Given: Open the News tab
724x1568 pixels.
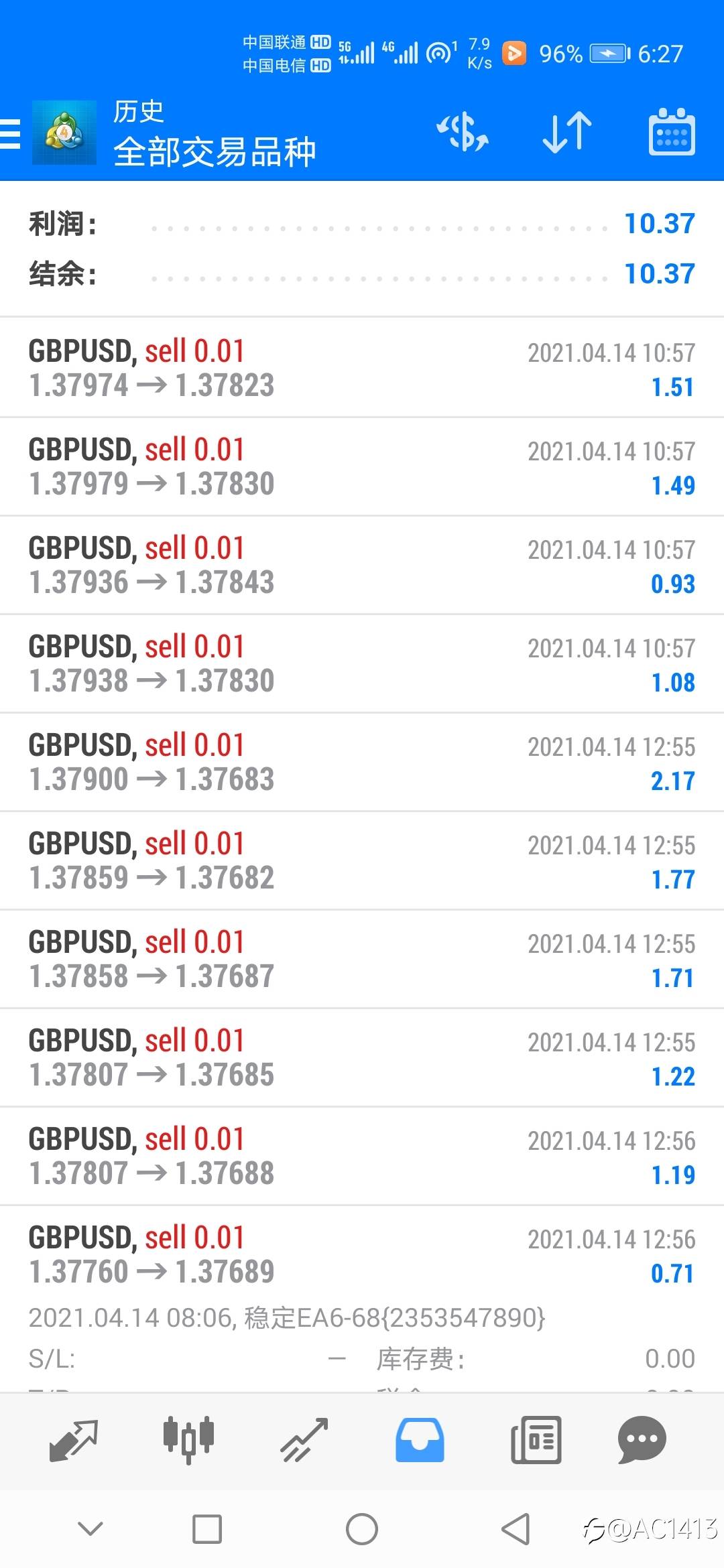Looking at the screenshot, I should pos(536,1440).
